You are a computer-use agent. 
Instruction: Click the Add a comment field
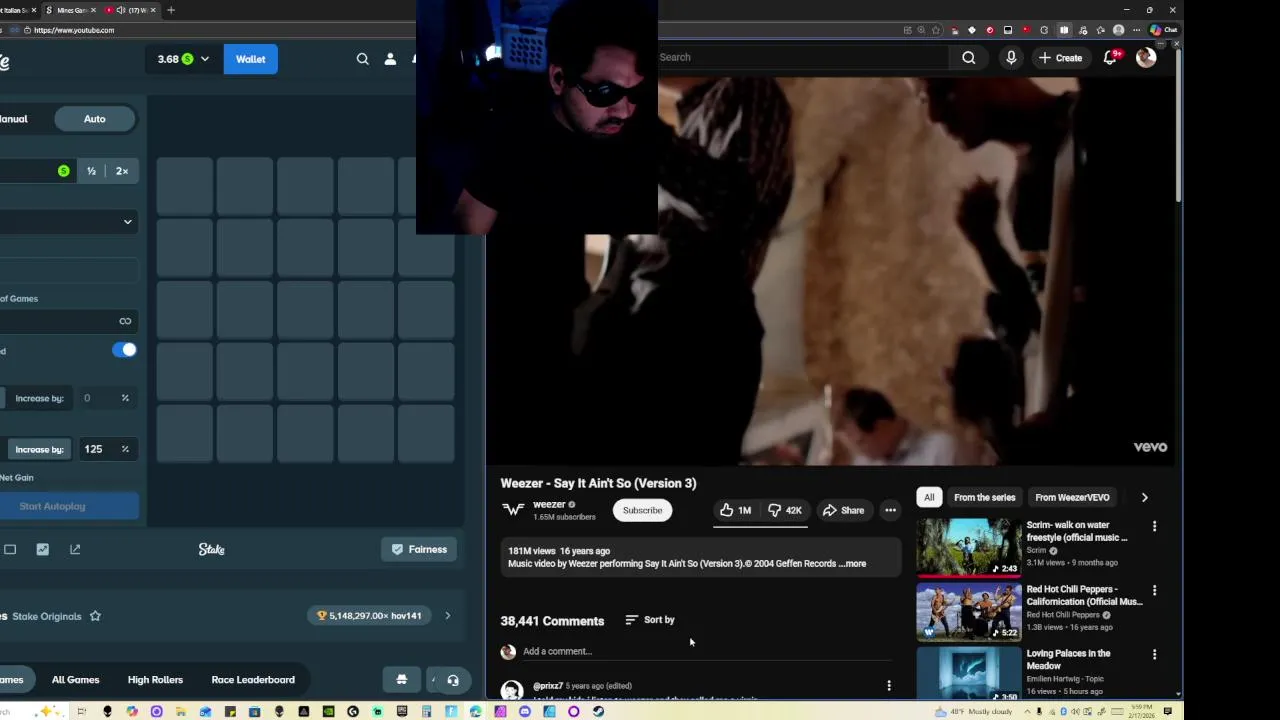(705, 652)
